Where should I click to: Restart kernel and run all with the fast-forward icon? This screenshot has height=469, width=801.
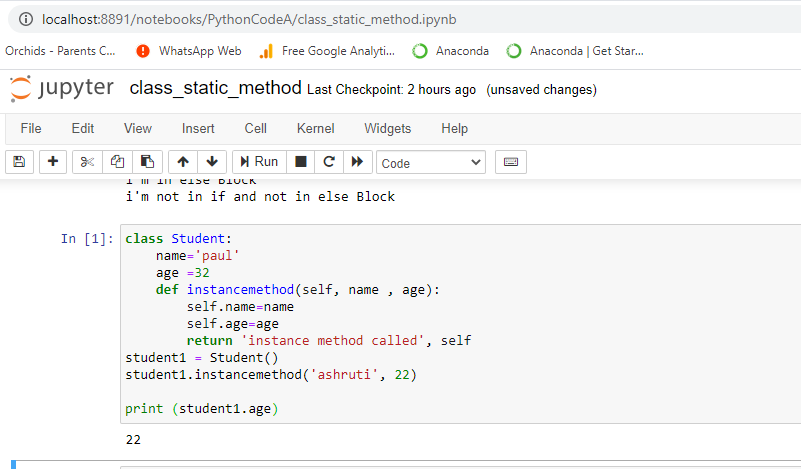click(x=358, y=162)
